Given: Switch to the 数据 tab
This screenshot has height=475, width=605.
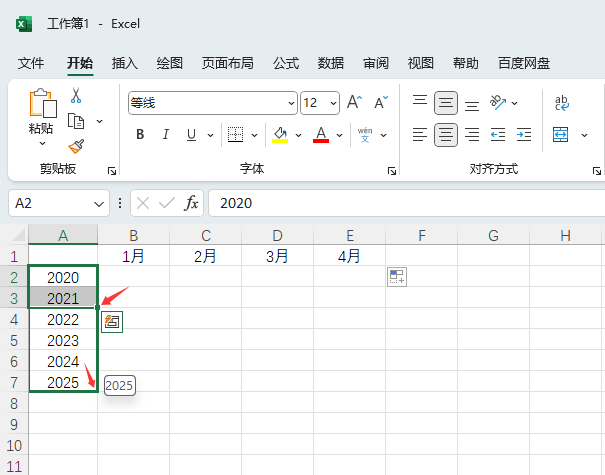Looking at the screenshot, I should tap(331, 63).
